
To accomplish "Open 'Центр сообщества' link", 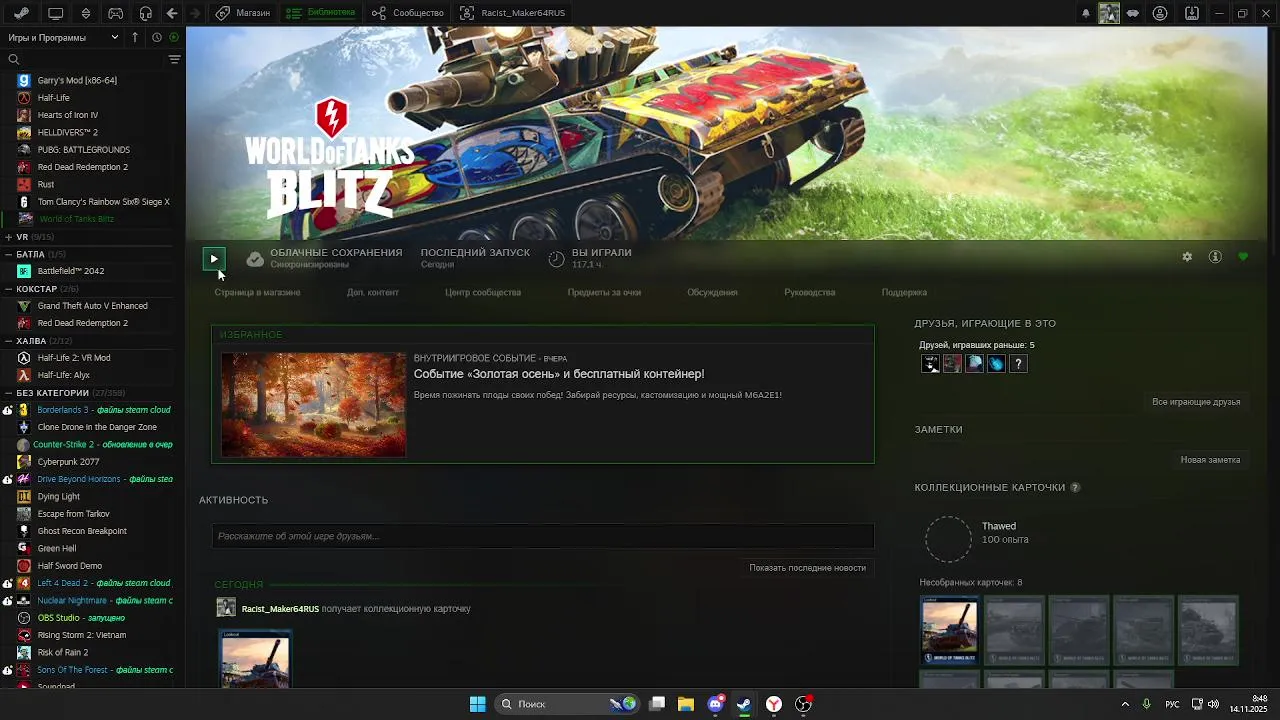I will [x=483, y=292].
